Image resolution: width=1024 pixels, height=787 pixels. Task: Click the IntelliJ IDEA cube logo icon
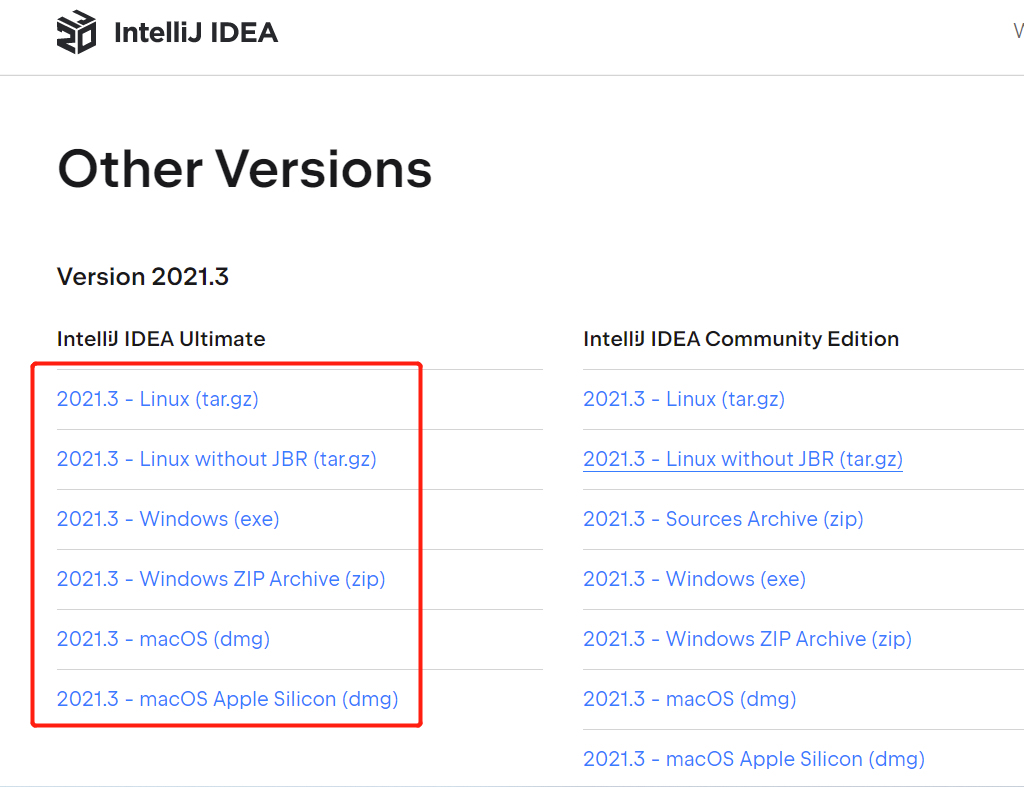tap(76, 32)
